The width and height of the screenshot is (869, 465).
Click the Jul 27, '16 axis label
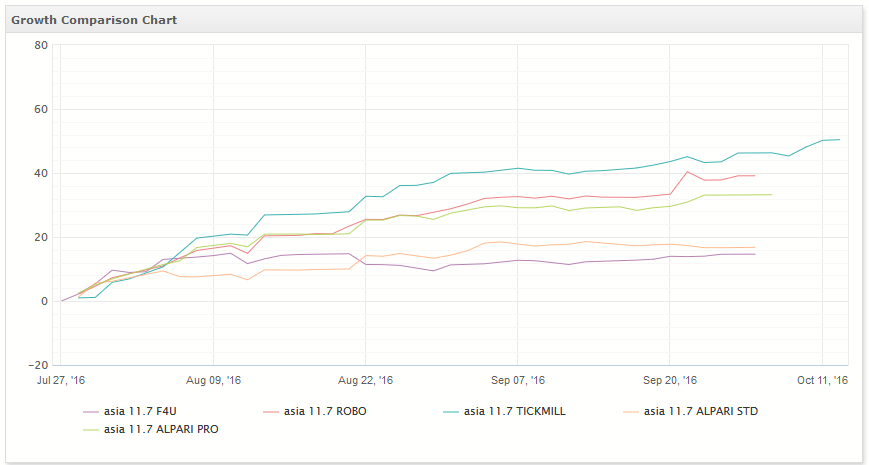61,380
